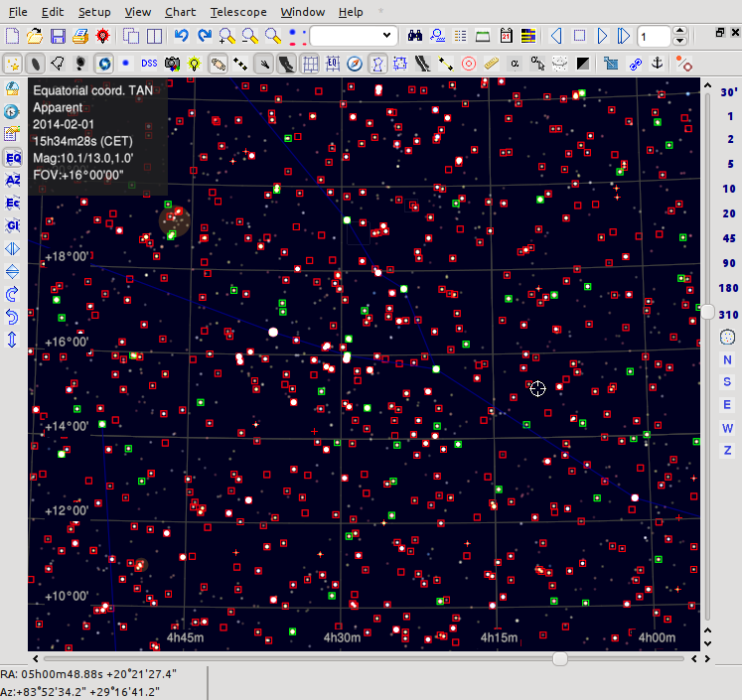Print the sky chart

[x=80, y=36]
